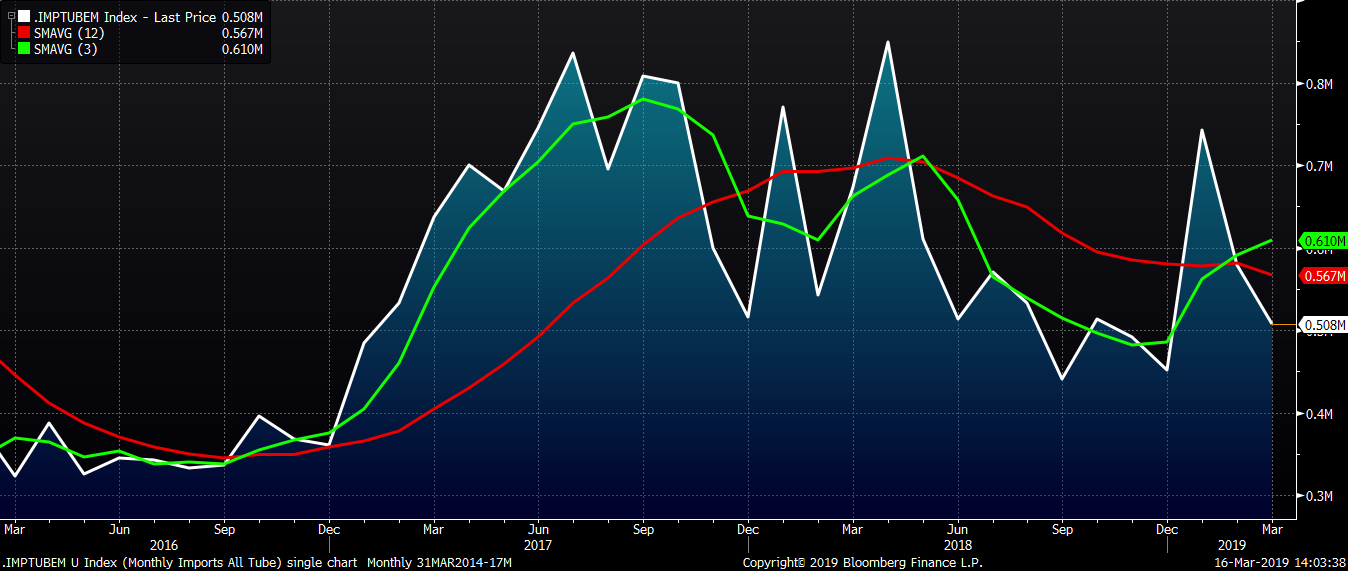Click the white .IMPTUBEM Index color swatch

[x=24, y=17]
